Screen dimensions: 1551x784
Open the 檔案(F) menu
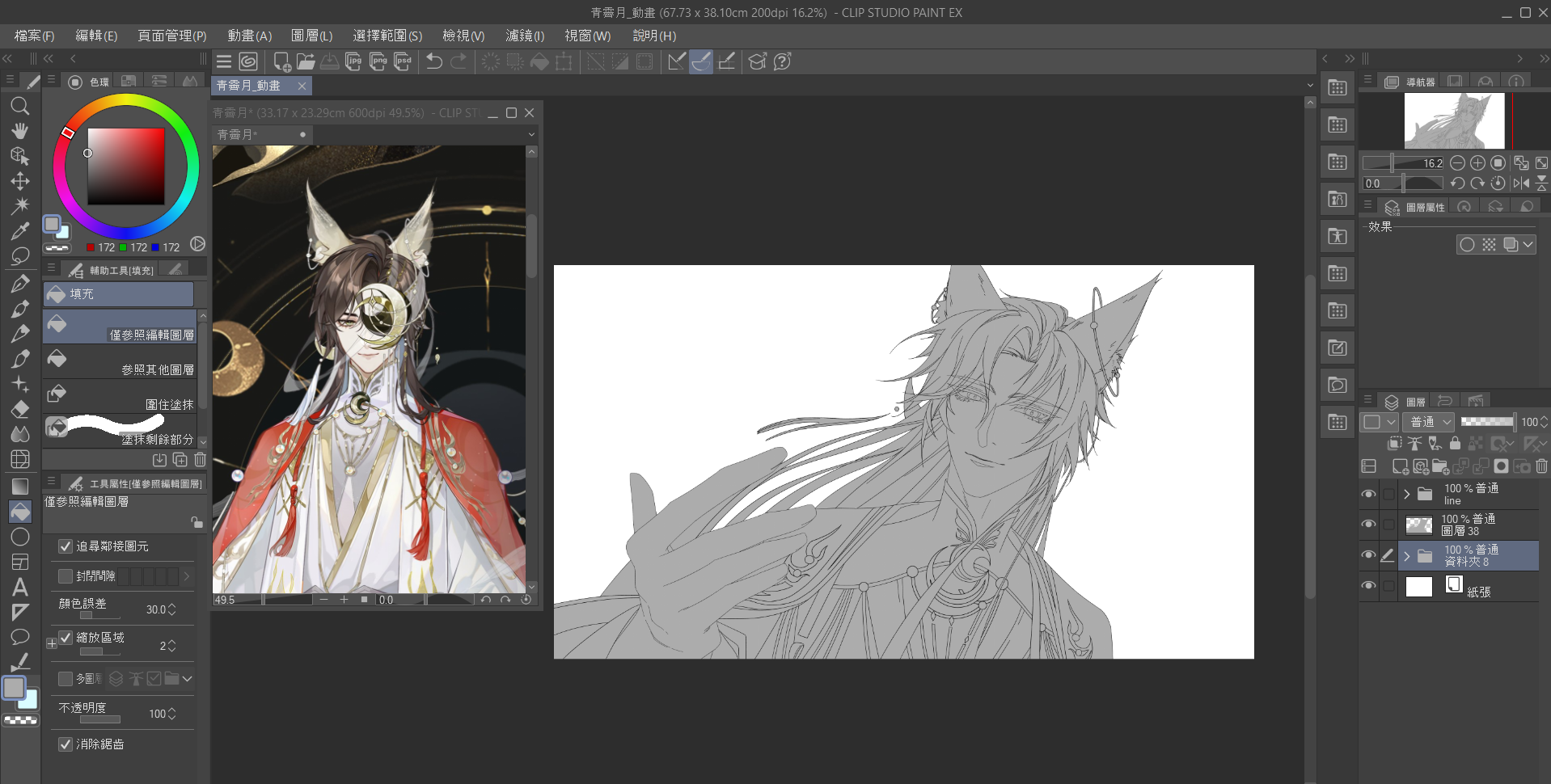pos(34,36)
